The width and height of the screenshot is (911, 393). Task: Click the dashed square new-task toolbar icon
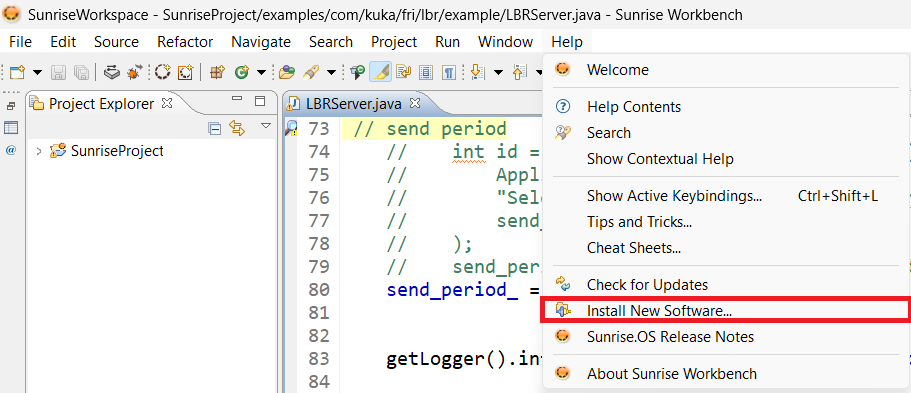(185, 72)
